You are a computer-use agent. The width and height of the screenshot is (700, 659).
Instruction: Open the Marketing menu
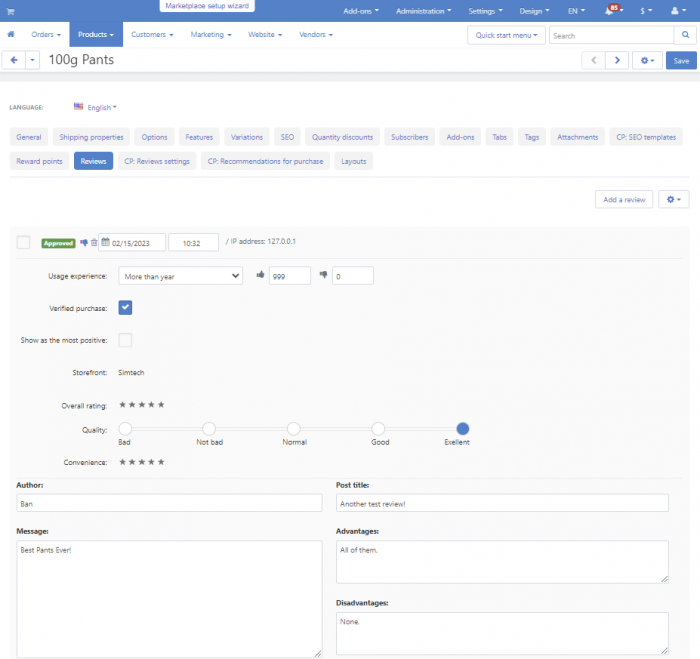[x=211, y=34]
